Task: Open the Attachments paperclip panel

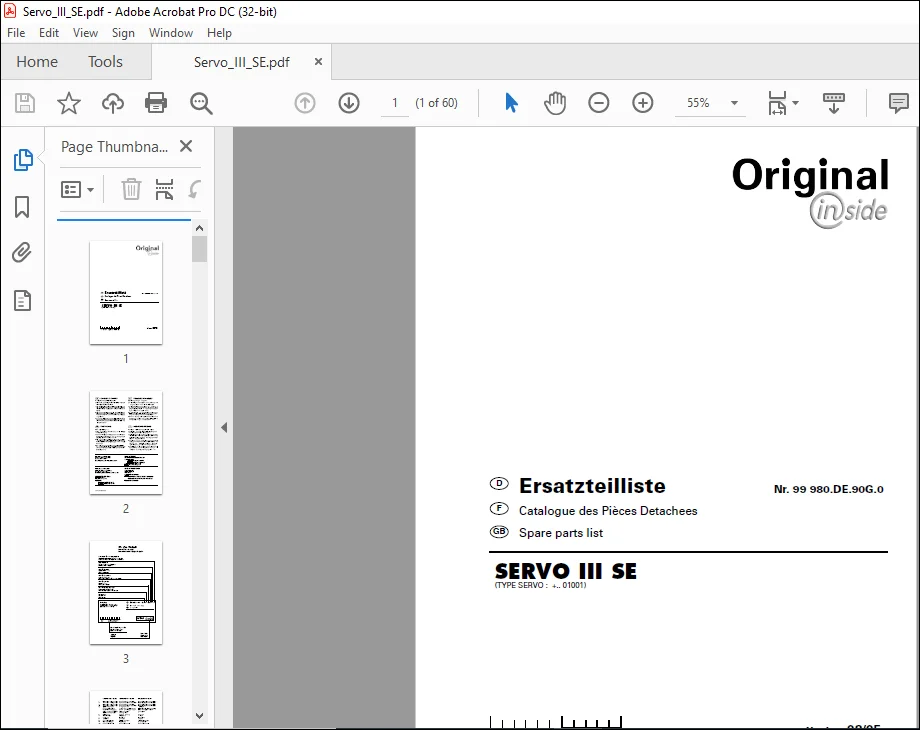Action: [x=22, y=253]
